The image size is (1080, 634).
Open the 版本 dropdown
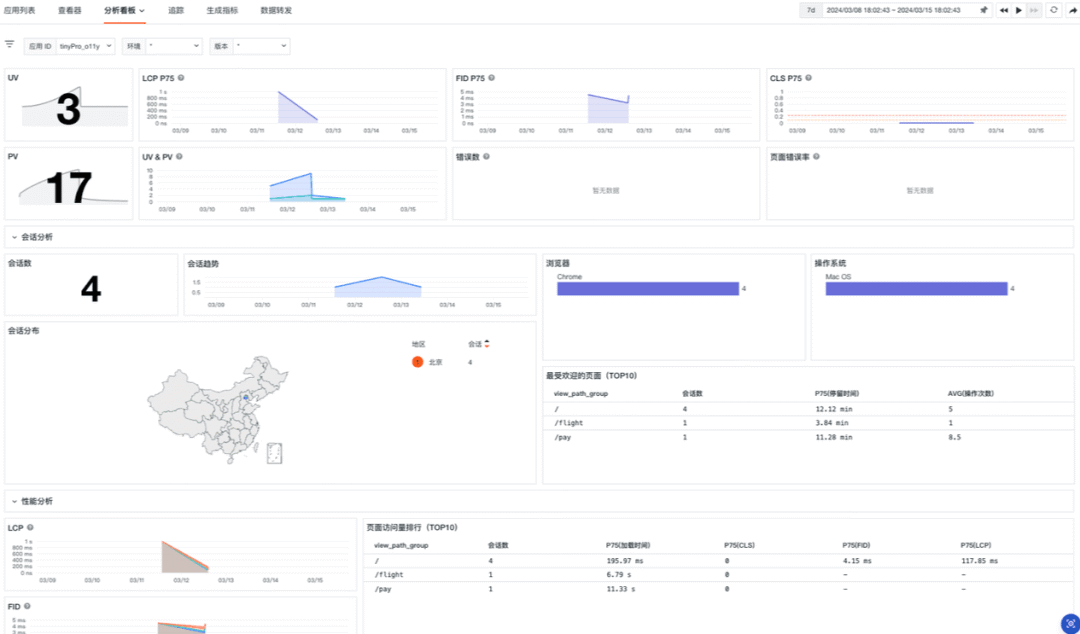[261, 46]
